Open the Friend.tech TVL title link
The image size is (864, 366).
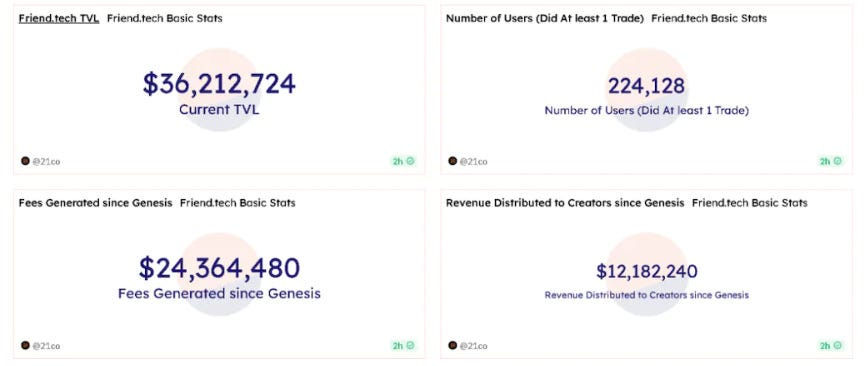[x=59, y=18]
